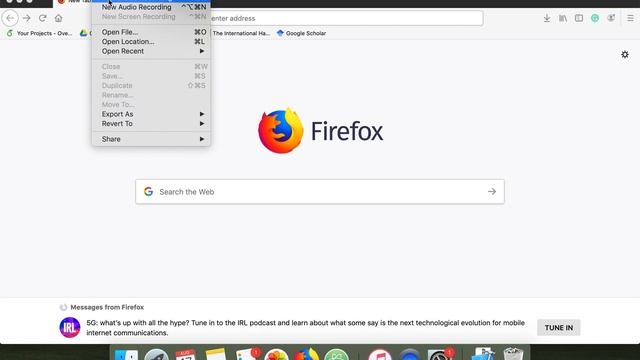
Task: Open the Firefox hamburger menu
Action: pos(630,18)
